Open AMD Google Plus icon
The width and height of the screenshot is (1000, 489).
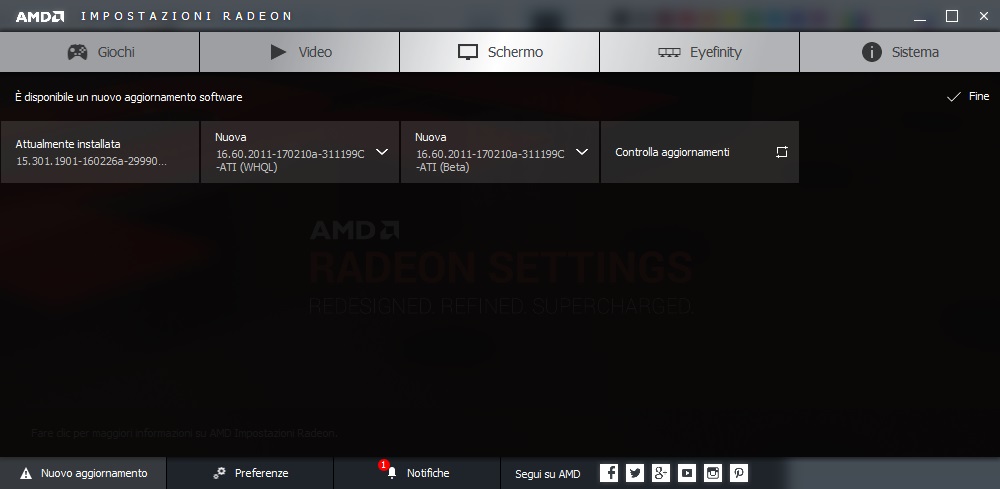[x=661, y=473]
